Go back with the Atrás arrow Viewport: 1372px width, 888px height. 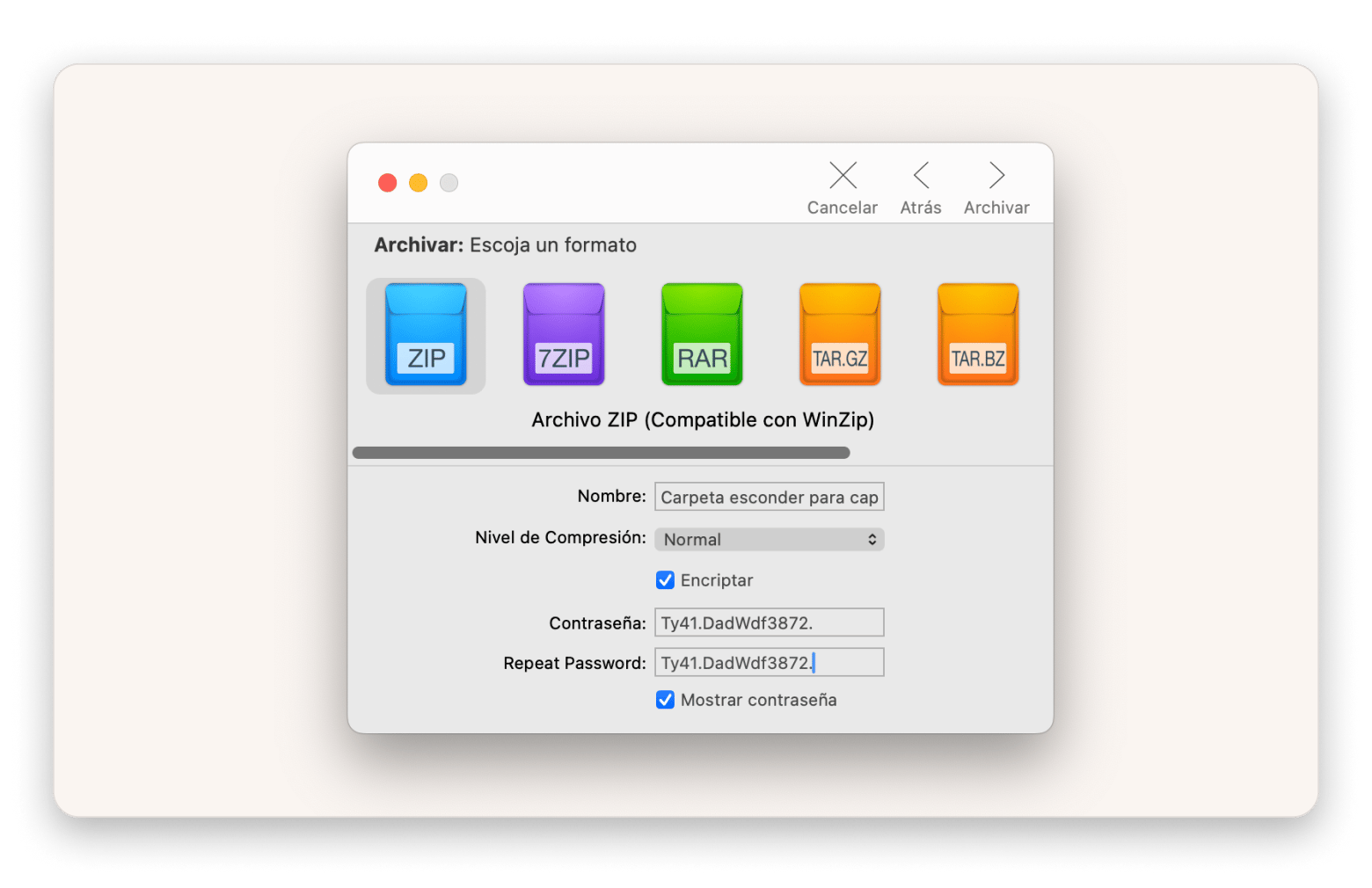[921, 176]
